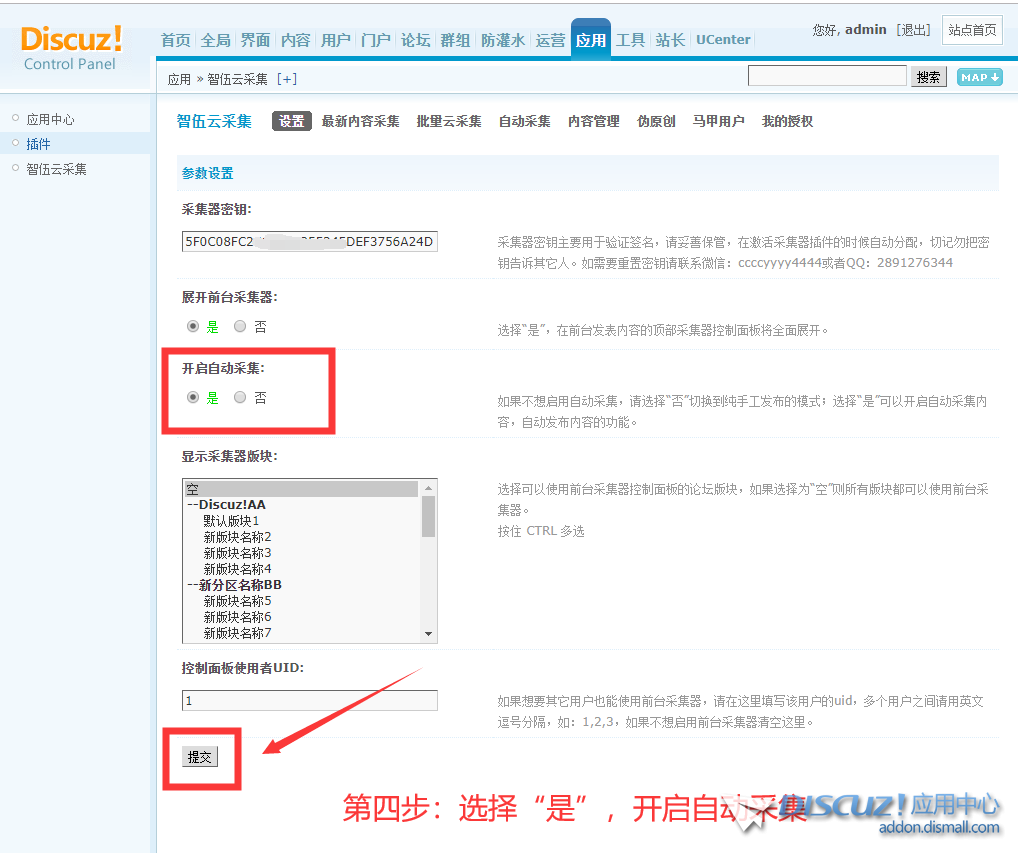The width and height of the screenshot is (1018, 853).
Task: Click the top search input box
Action: (x=827, y=76)
